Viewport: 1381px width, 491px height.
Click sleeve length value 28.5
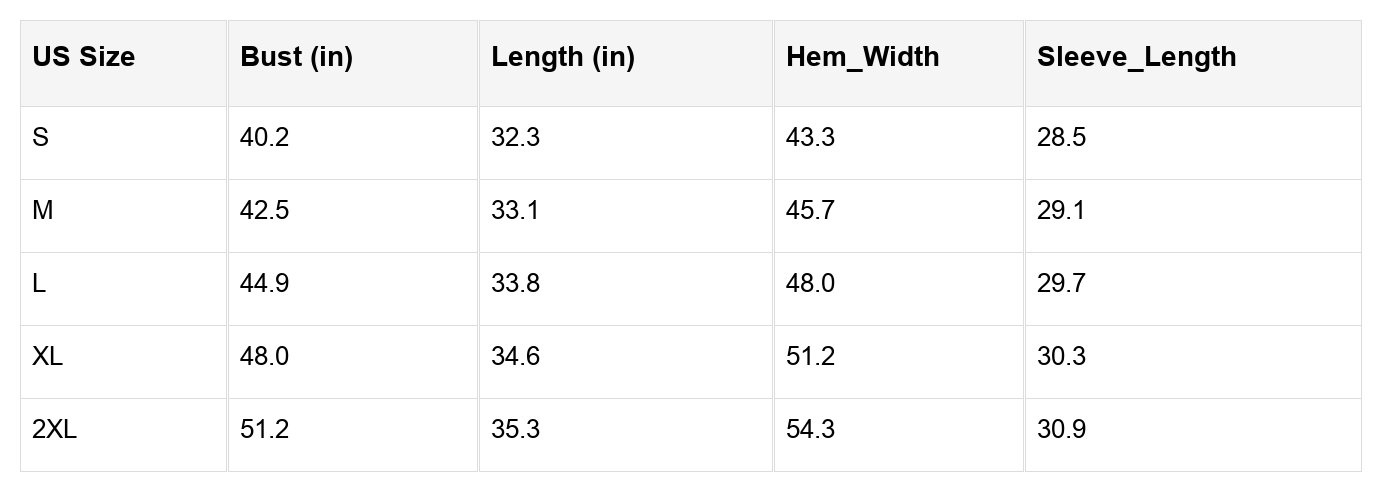coord(1061,138)
